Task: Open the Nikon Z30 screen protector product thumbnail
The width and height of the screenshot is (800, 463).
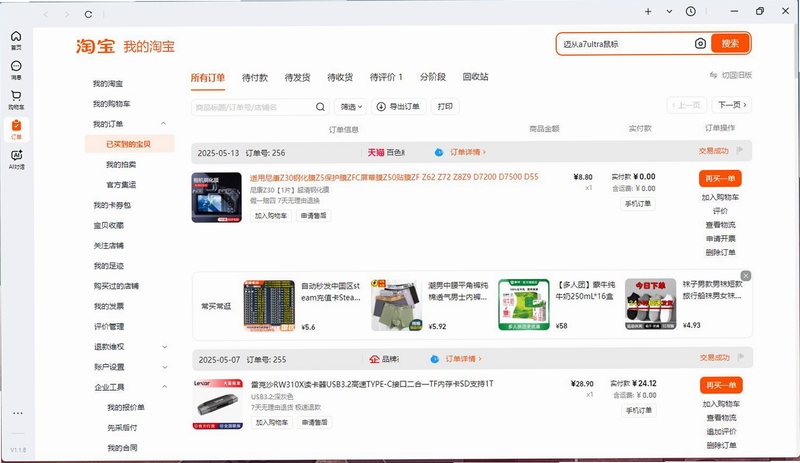Action: pyautogui.click(x=216, y=198)
